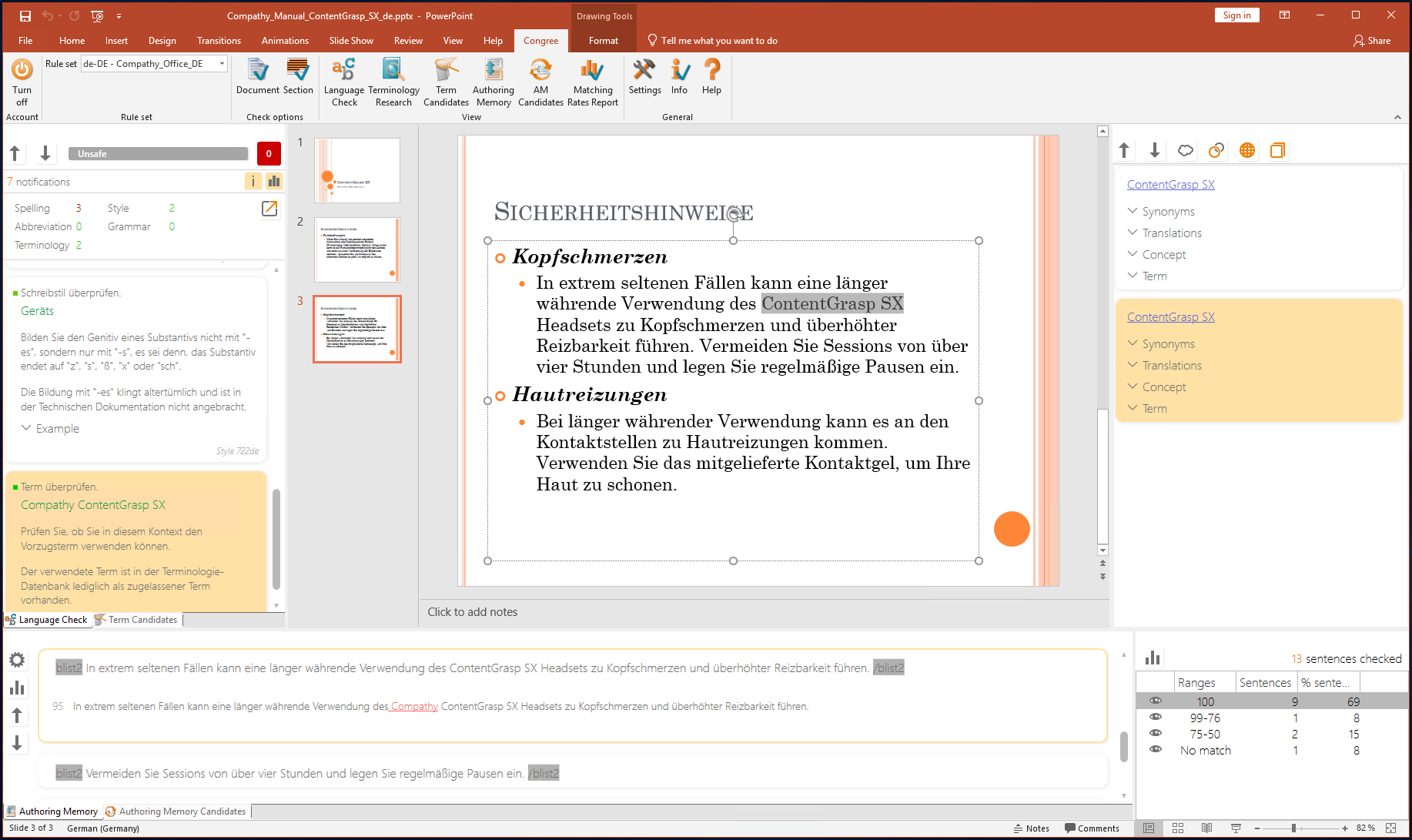1412x840 pixels.
Task: Click the zoom slider in status bar
Action: tap(1293, 828)
